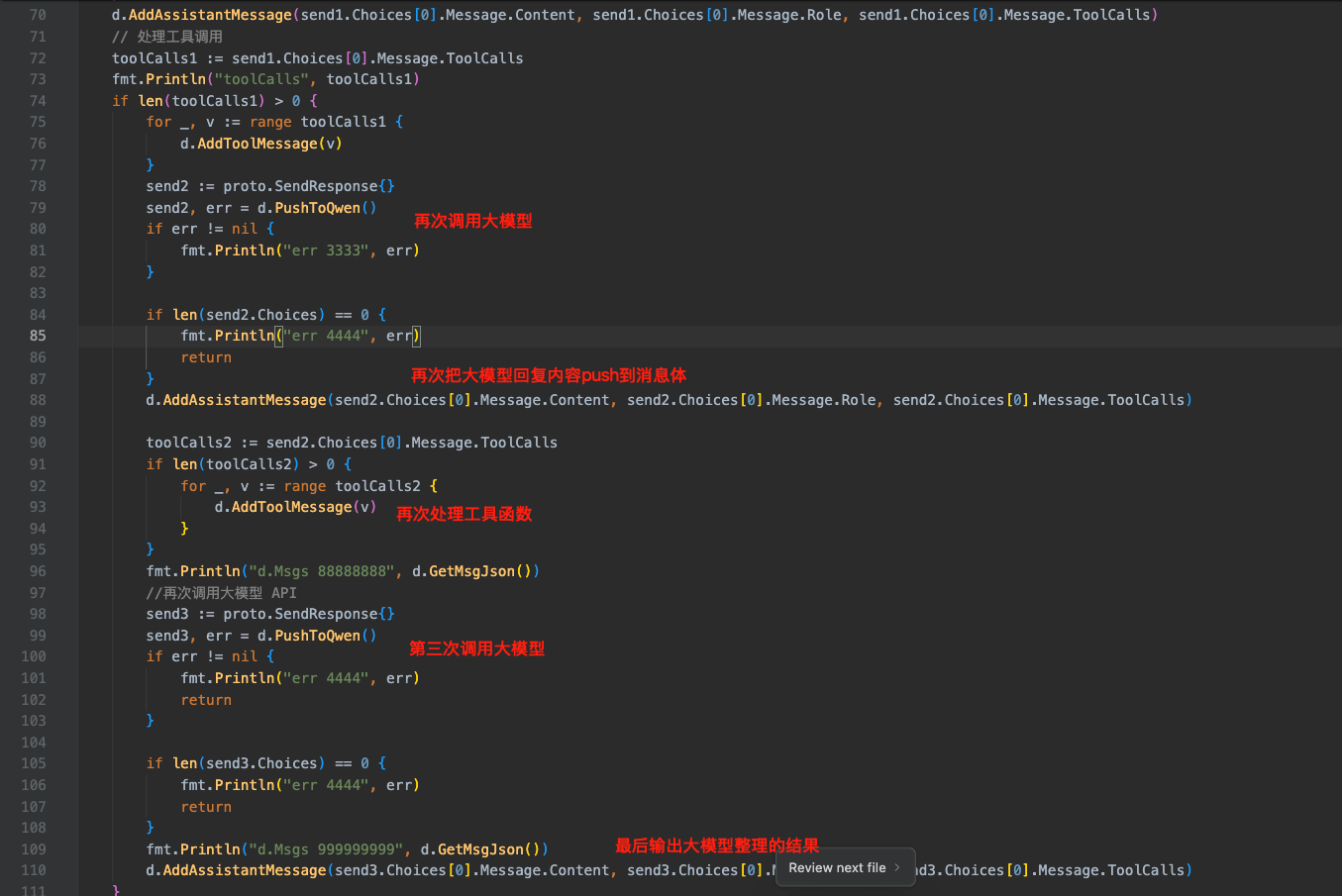1342x896 pixels.
Task: Click the PushToQwen call on line 99
Action: click(317, 636)
